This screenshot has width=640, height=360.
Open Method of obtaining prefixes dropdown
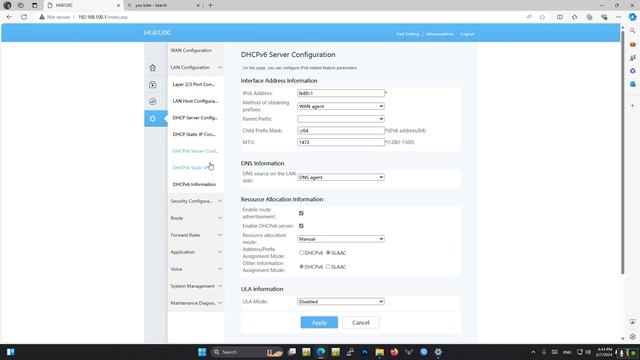click(341, 106)
